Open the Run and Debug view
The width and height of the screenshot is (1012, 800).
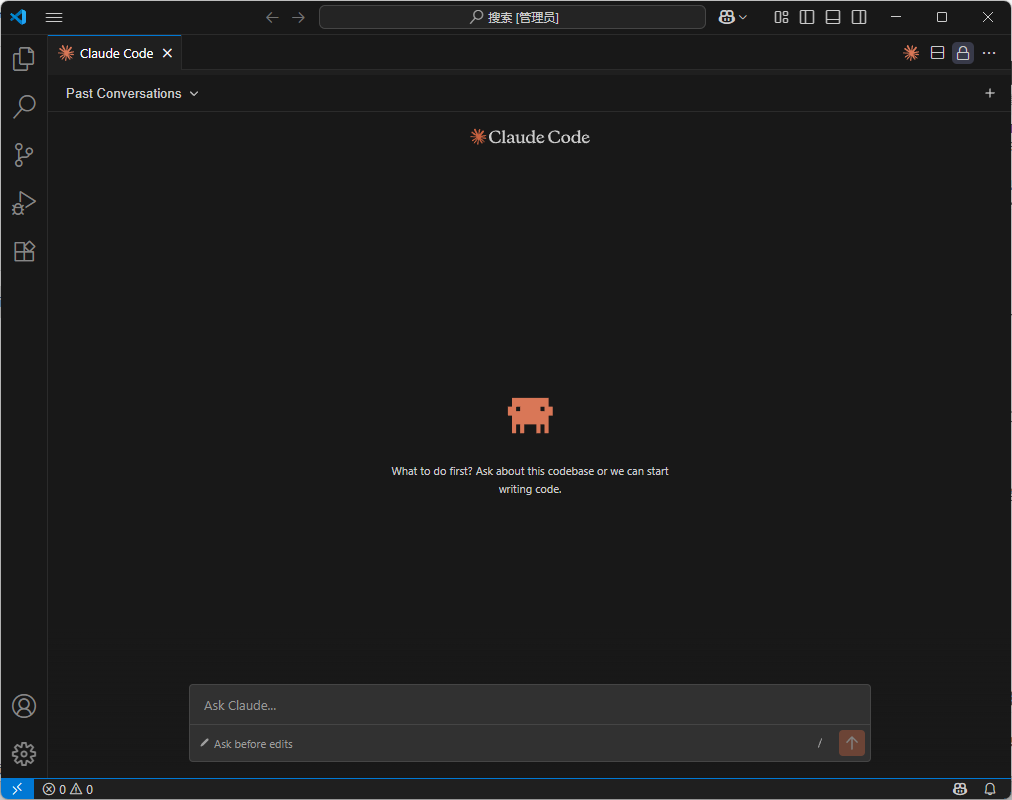tap(24, 203)
